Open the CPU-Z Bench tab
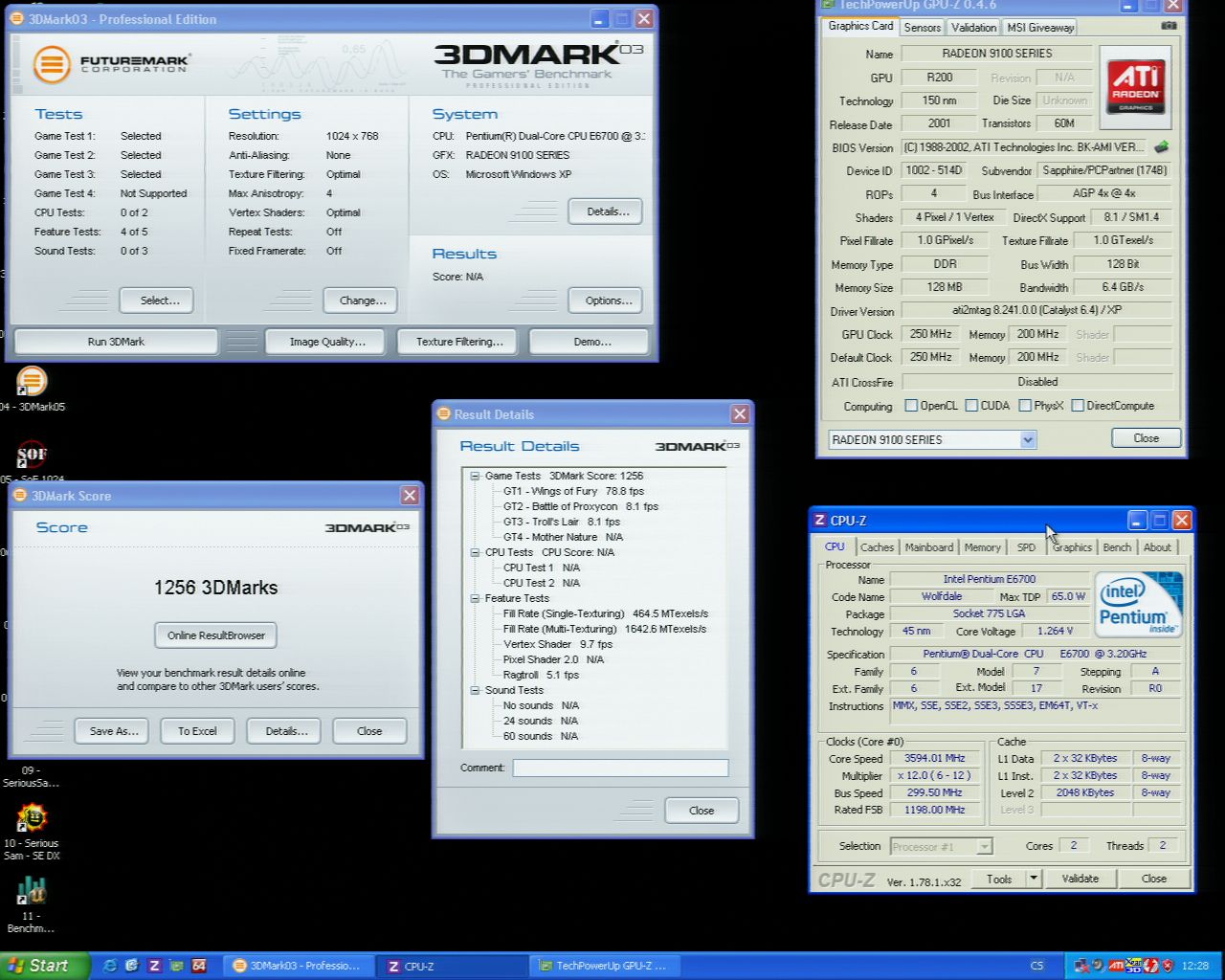This screenshot has width=1225, height=980. tap(1117, 547)
